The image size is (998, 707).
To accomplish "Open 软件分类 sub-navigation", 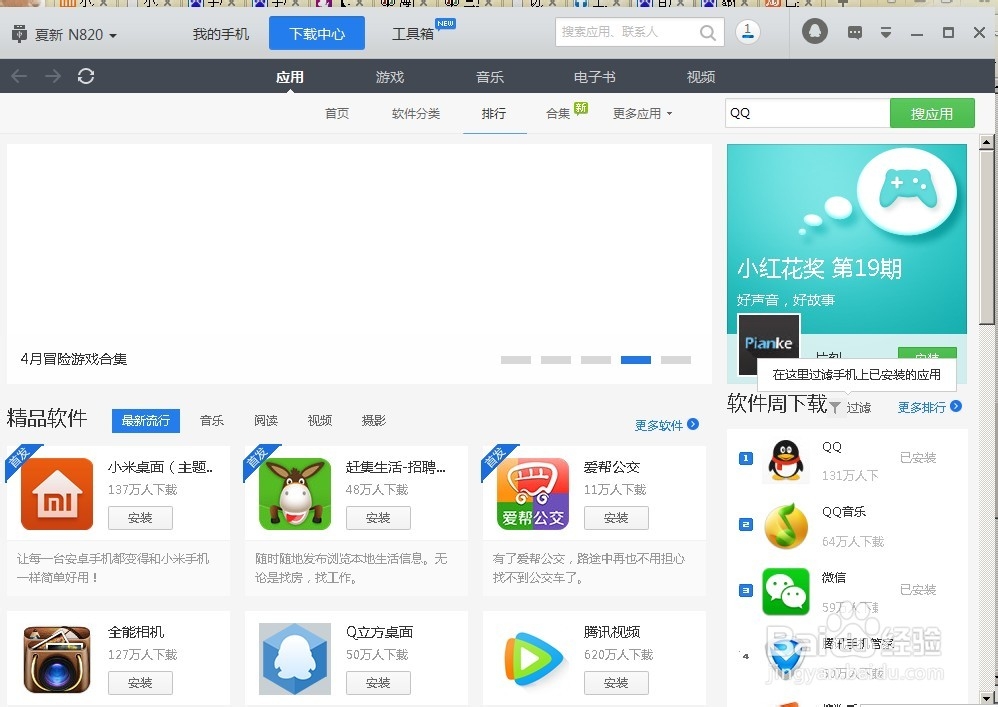I will pos(416,113).
